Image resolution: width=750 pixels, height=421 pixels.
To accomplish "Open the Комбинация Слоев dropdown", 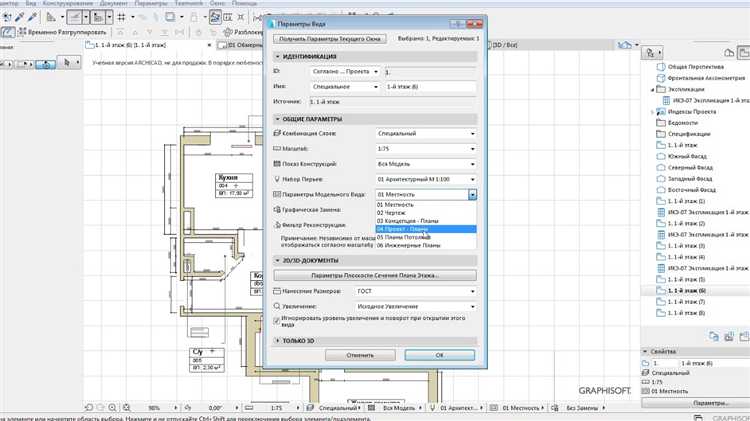I will [426, 134].
